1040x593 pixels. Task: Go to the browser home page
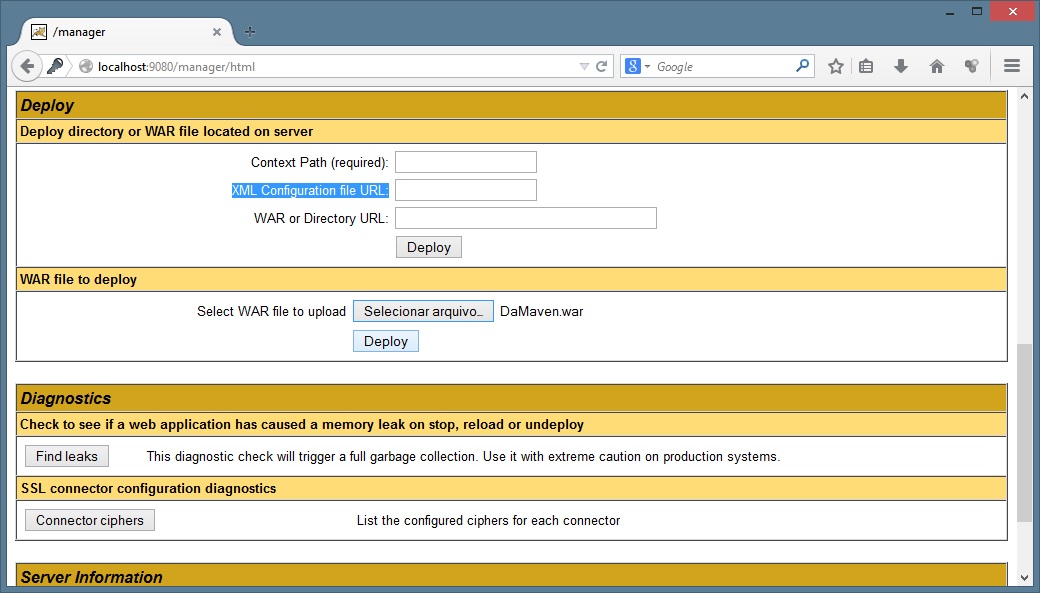click(937, 67)
